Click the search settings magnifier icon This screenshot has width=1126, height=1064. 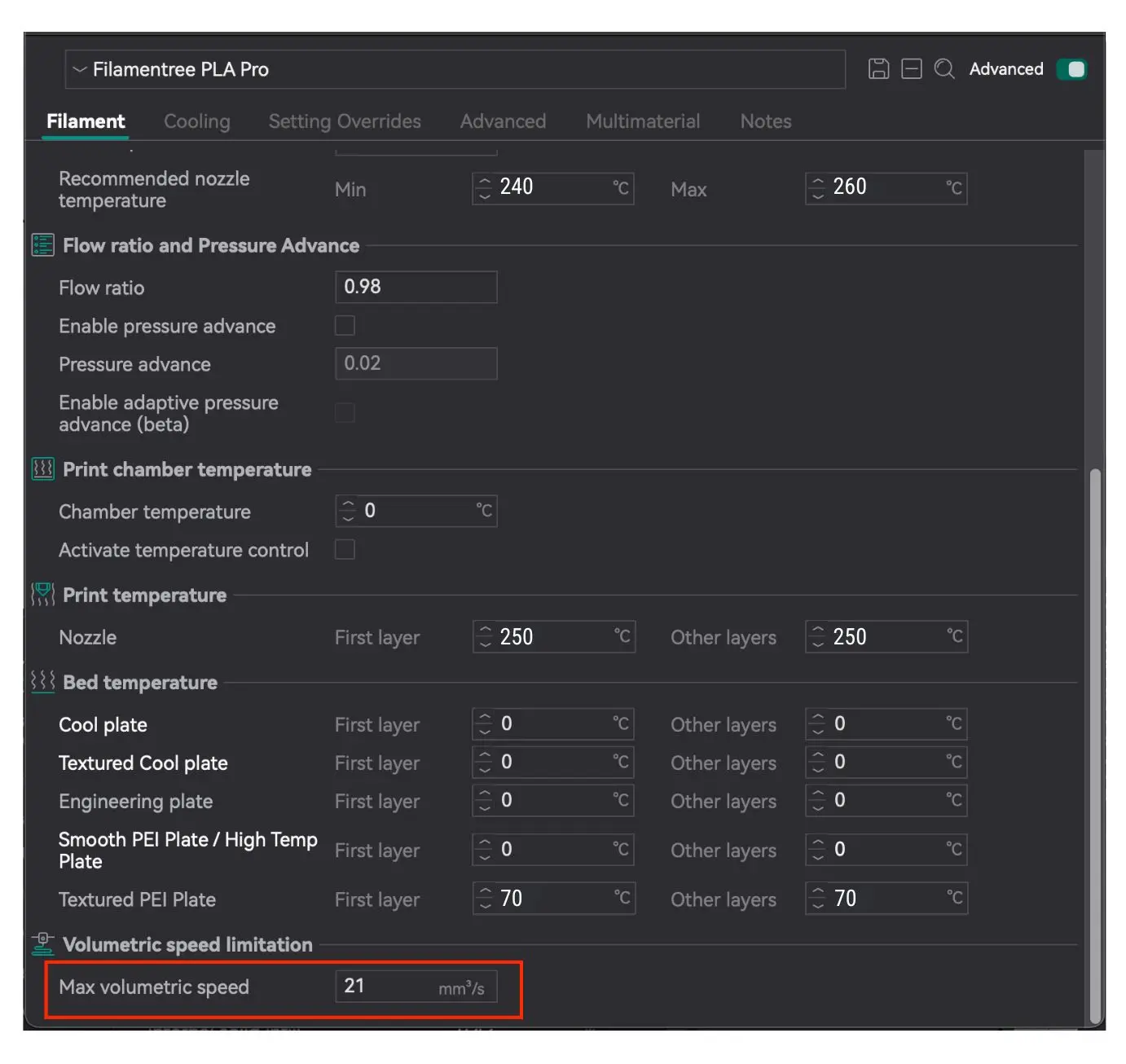[943, 69]
